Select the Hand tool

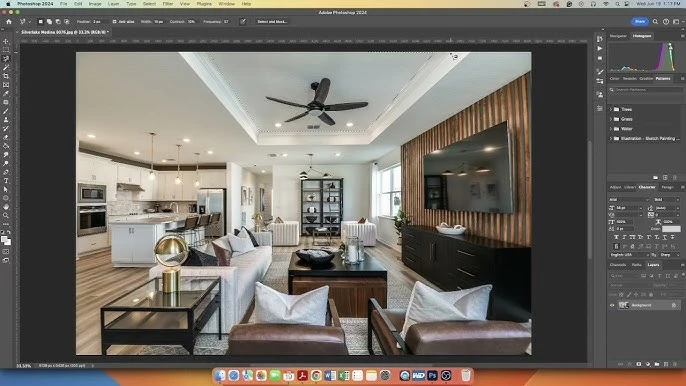6,207
